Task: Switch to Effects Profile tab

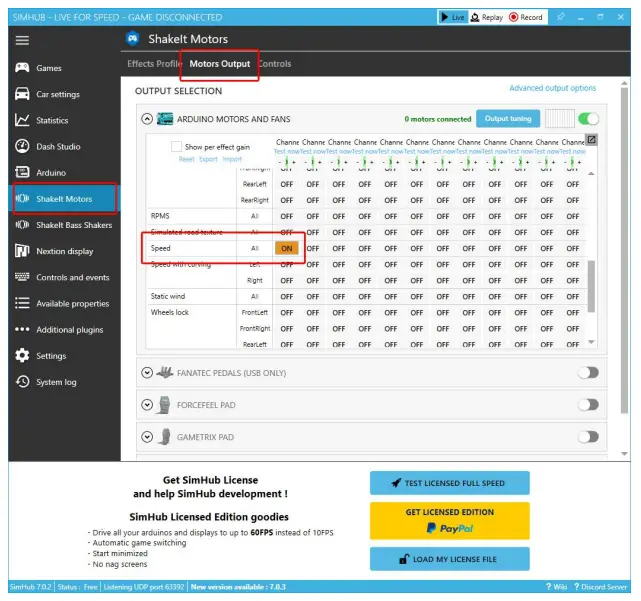Action: click(154, 64)
